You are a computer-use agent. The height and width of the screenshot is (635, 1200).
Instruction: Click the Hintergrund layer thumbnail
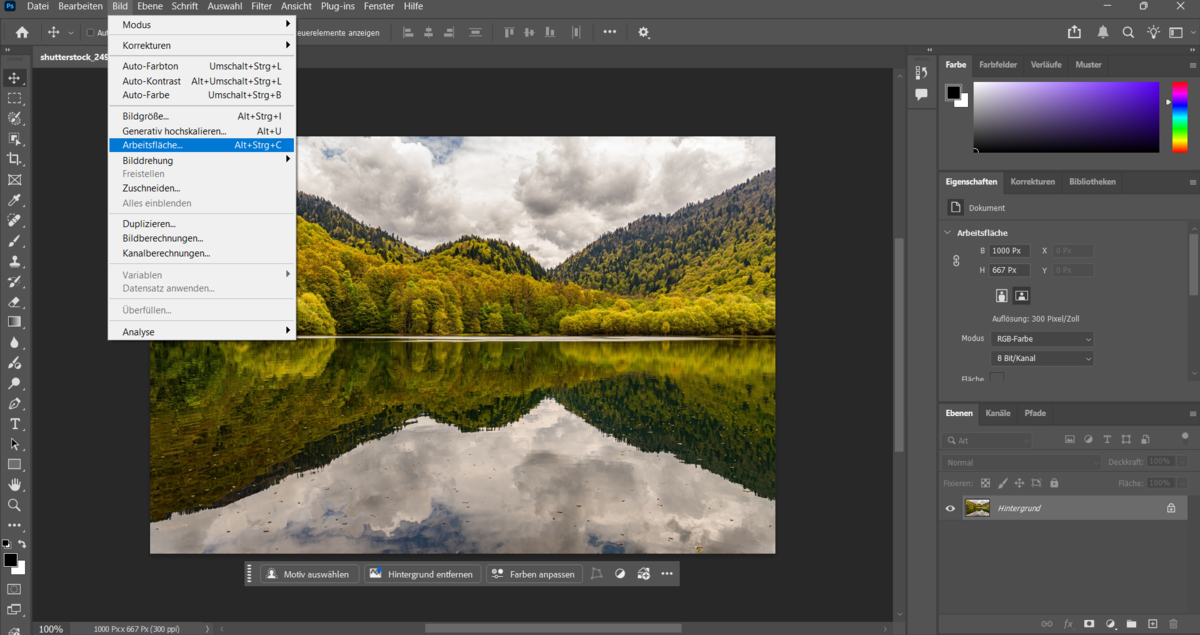click(978, 508)
